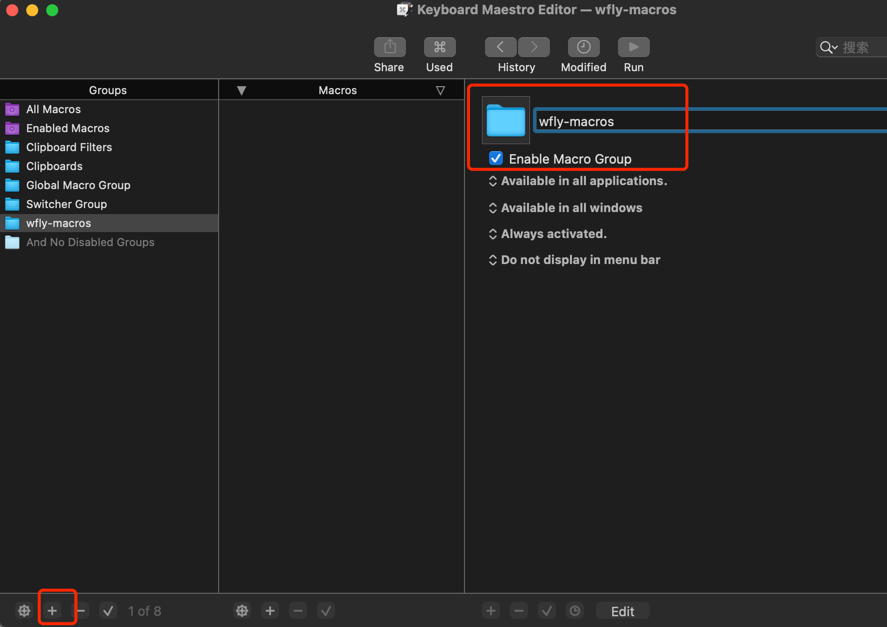Select All Macros group

pyautogui.click(x=109, y=109)
